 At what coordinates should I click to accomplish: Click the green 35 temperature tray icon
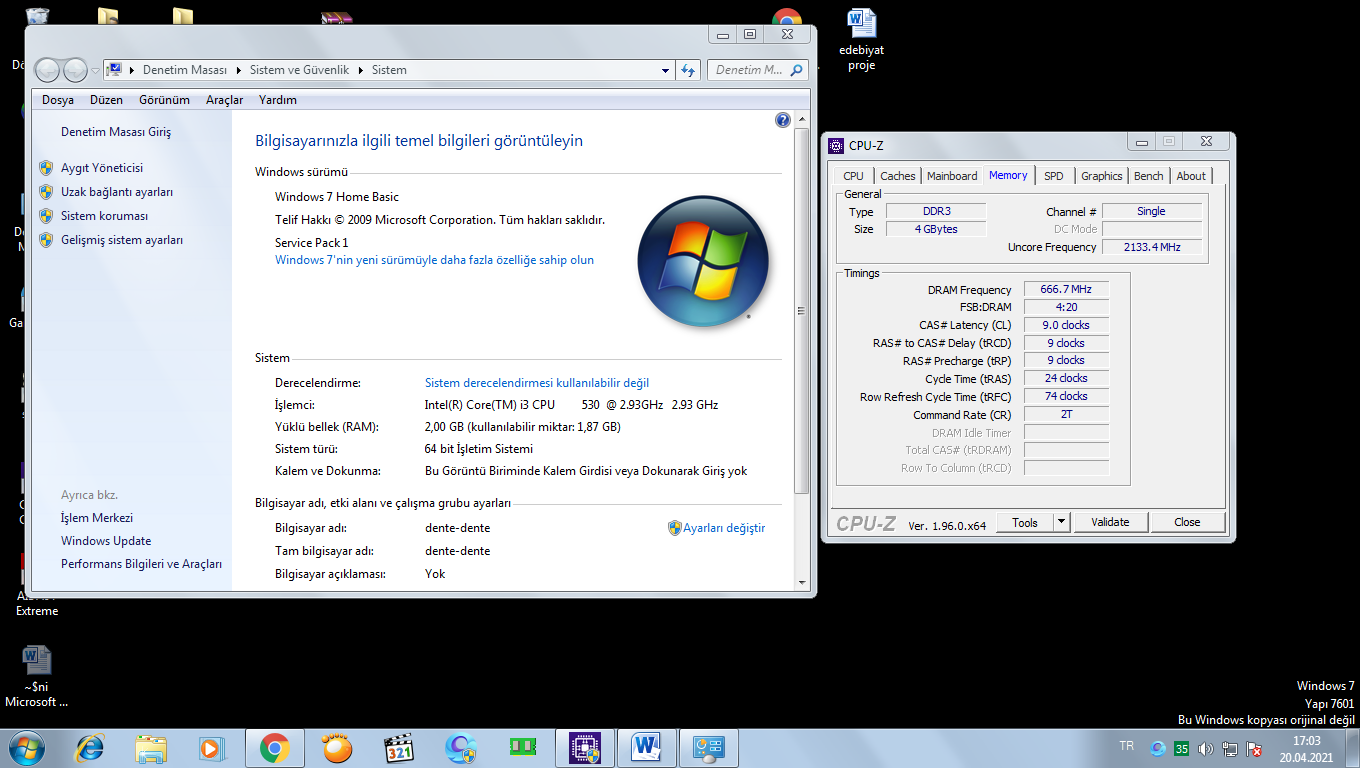pyautogui.click(x=1182, y=749)
